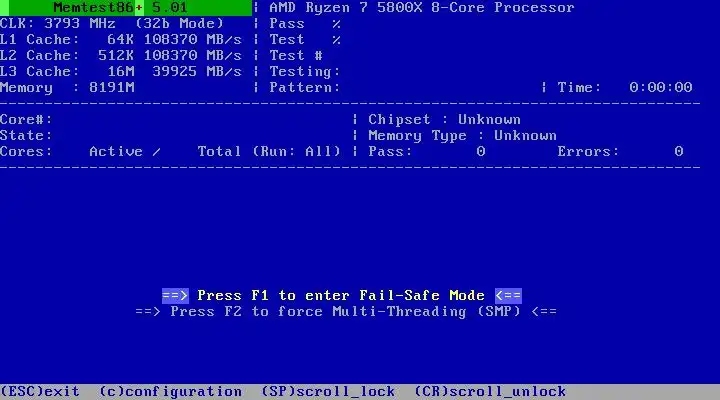Click the Pattern: field label
Screen dimensions: 720x400
(x=305, y=87)
